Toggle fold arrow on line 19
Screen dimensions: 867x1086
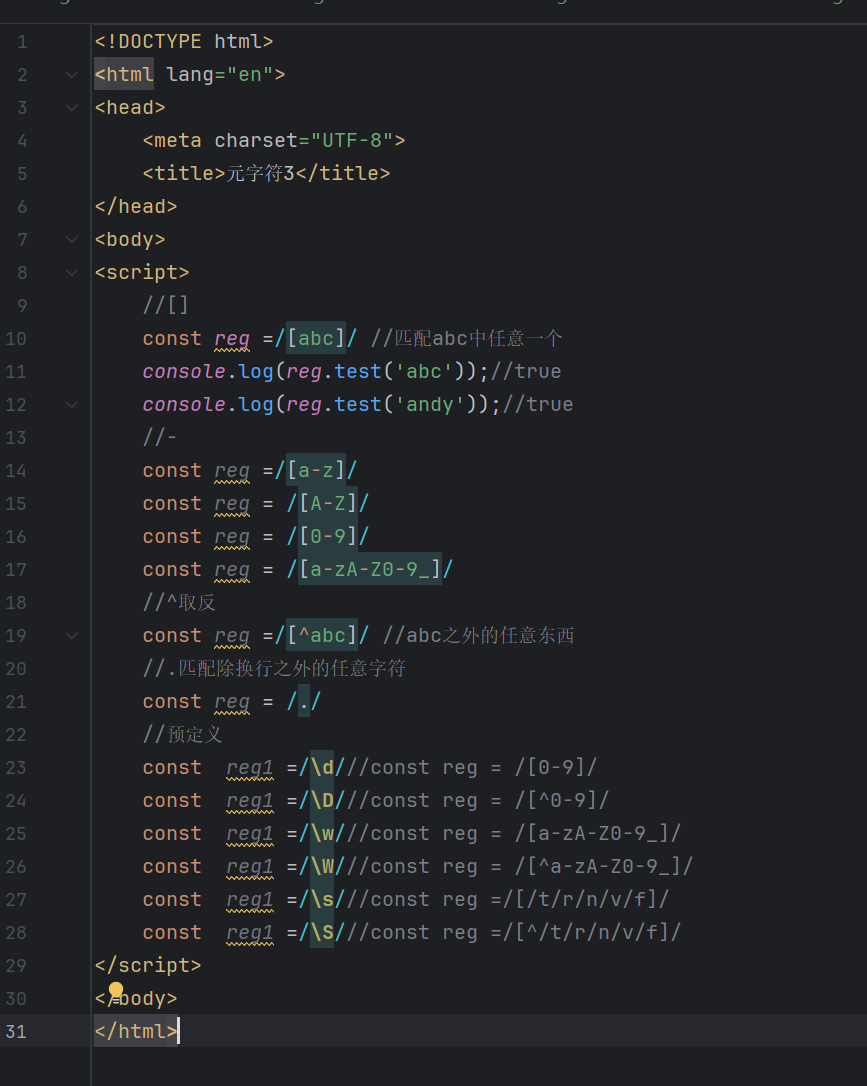click(71, 636)
